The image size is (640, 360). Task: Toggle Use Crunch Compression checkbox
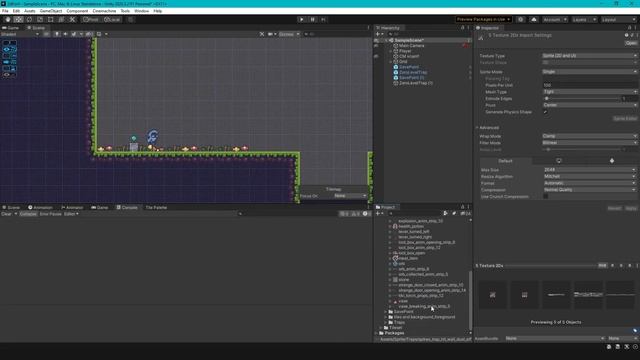click(x=545, y=197)
